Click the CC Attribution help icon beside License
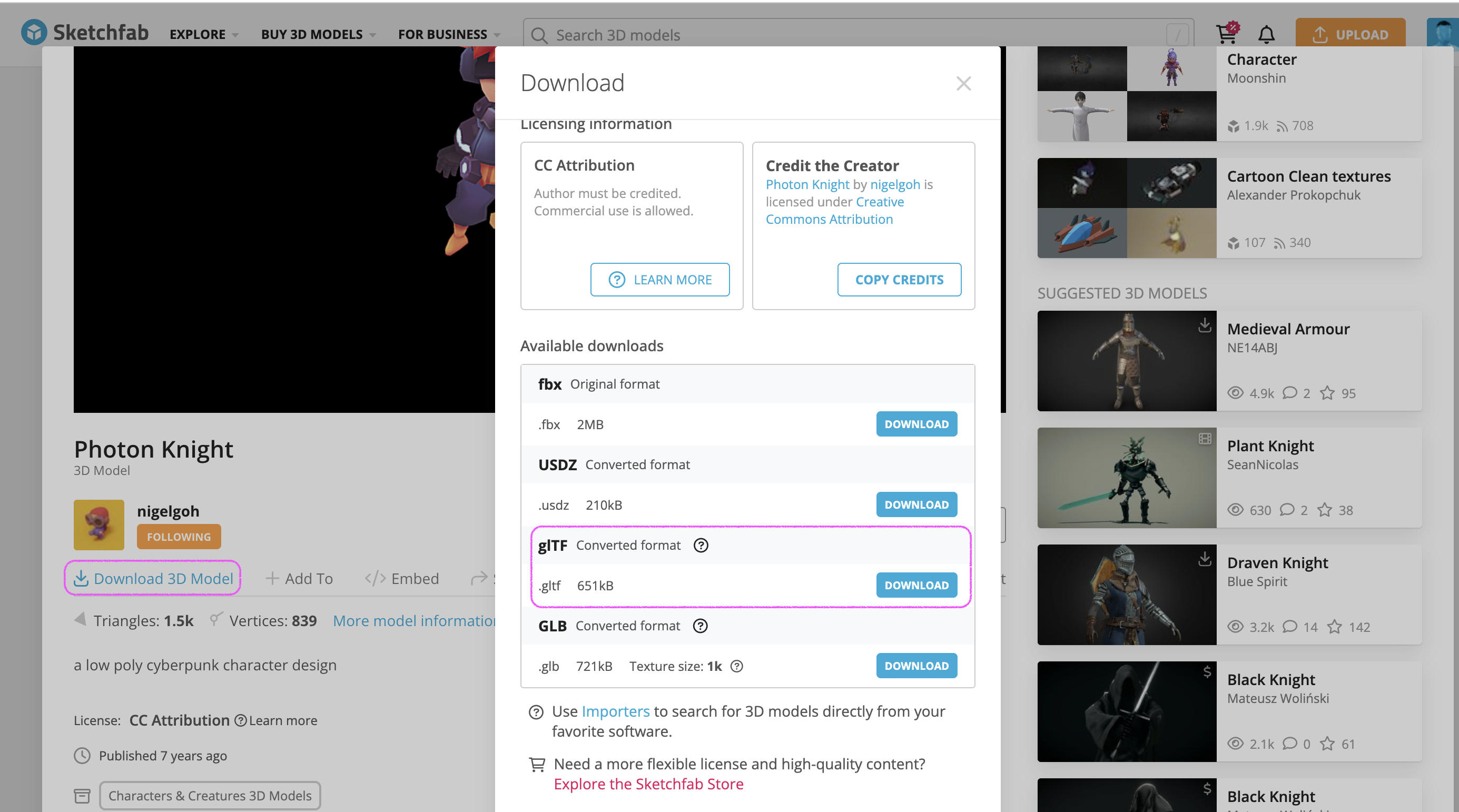 point(240,720)
